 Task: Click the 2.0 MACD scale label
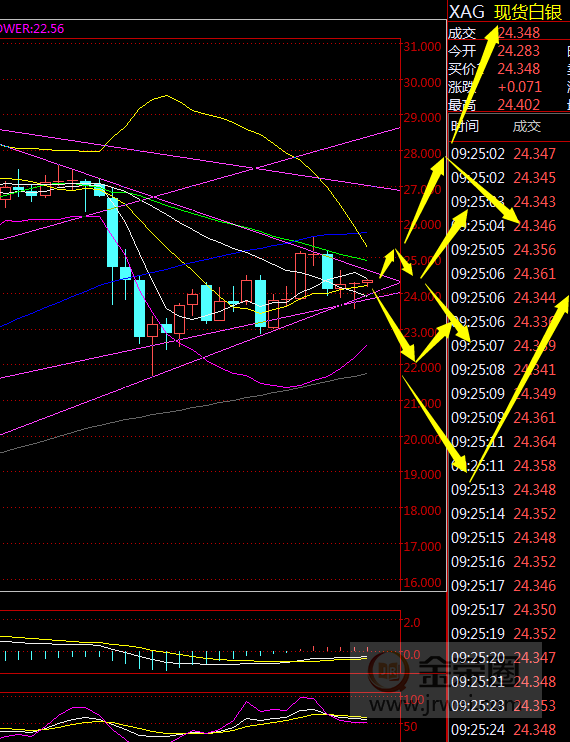click(x=412, y=622)
